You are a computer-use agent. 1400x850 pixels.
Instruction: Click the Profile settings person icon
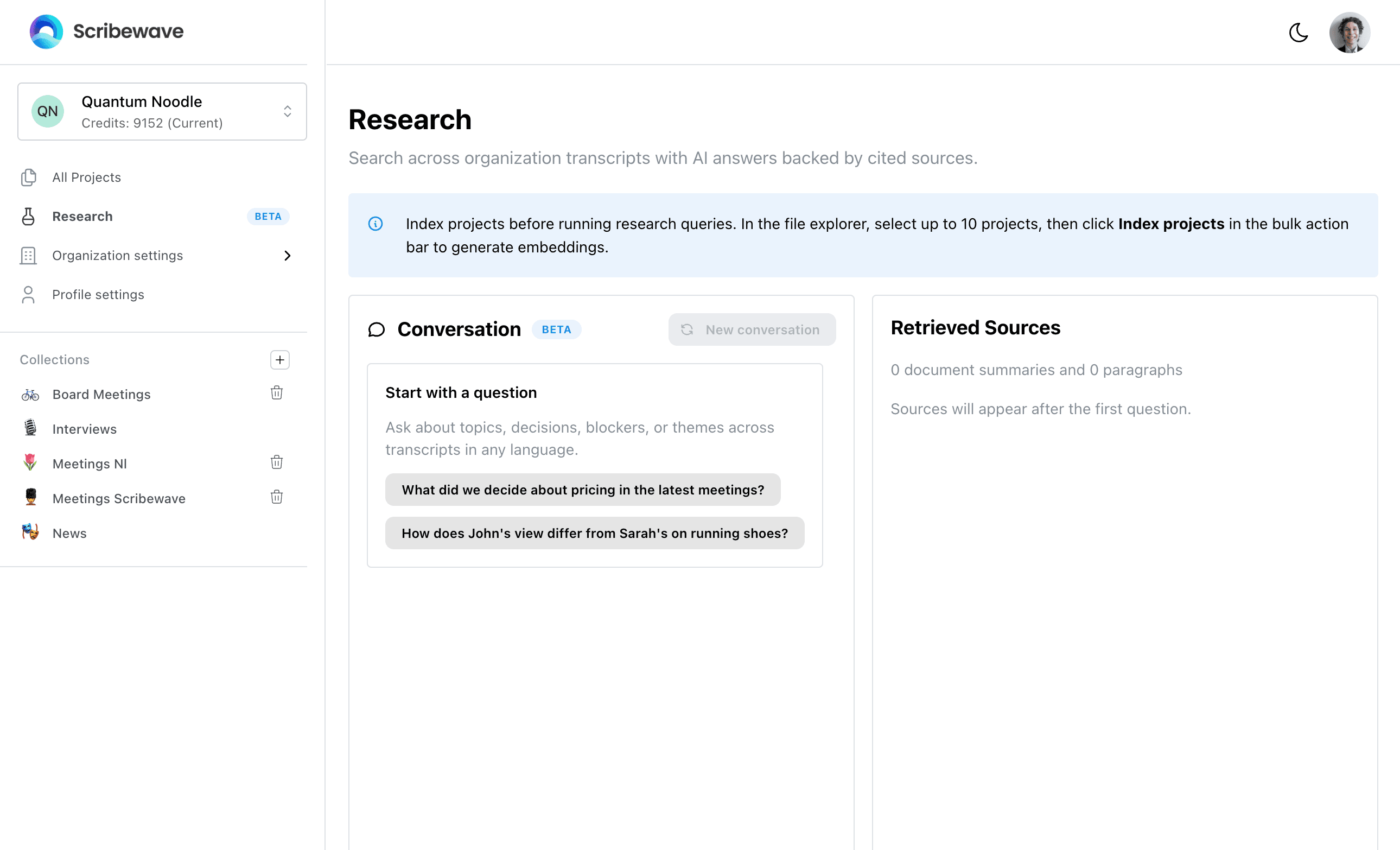tap(29, 294)
